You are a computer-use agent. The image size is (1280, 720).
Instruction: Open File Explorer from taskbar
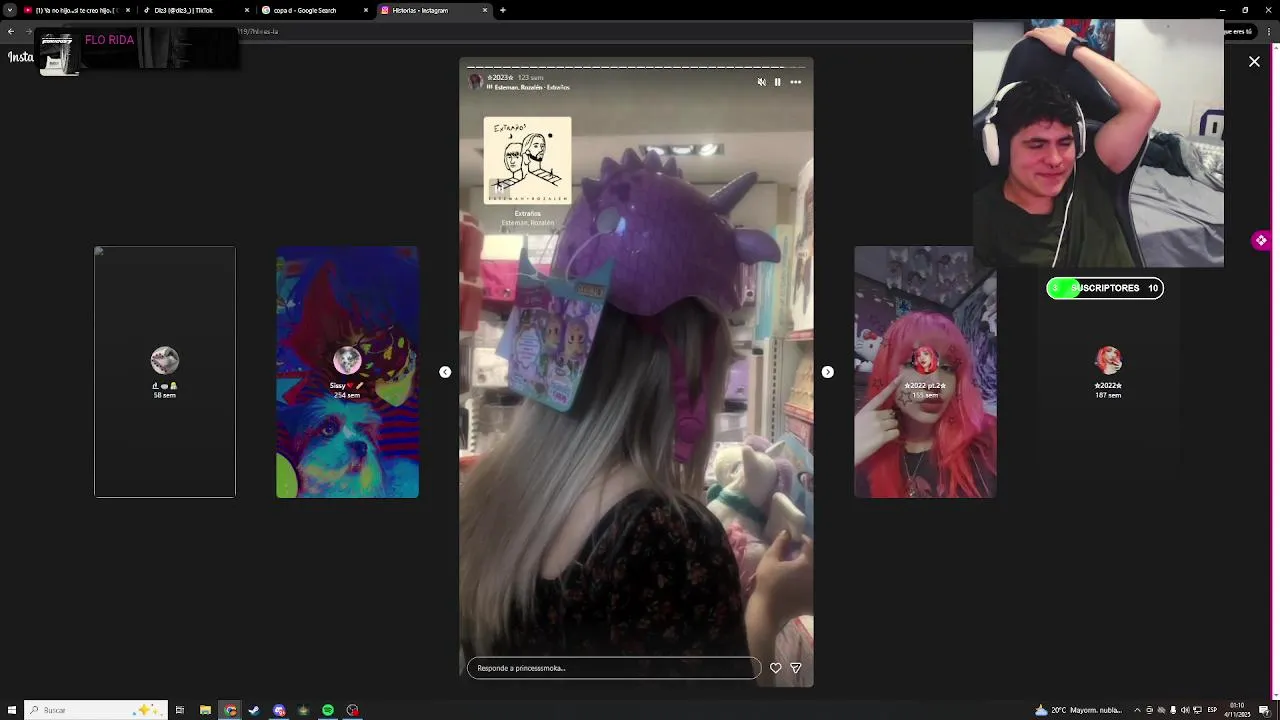pyautogui.click(x=205, y=710)
